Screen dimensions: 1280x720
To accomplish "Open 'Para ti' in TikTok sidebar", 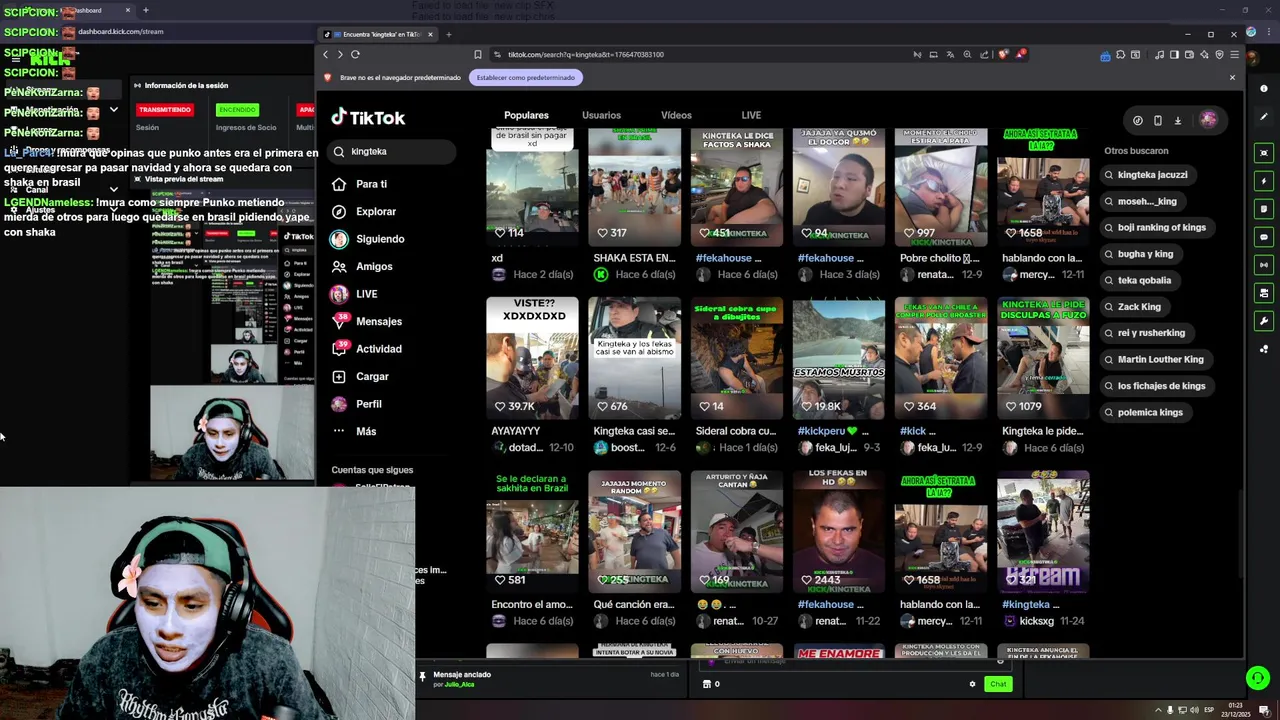I will point(359,184).
